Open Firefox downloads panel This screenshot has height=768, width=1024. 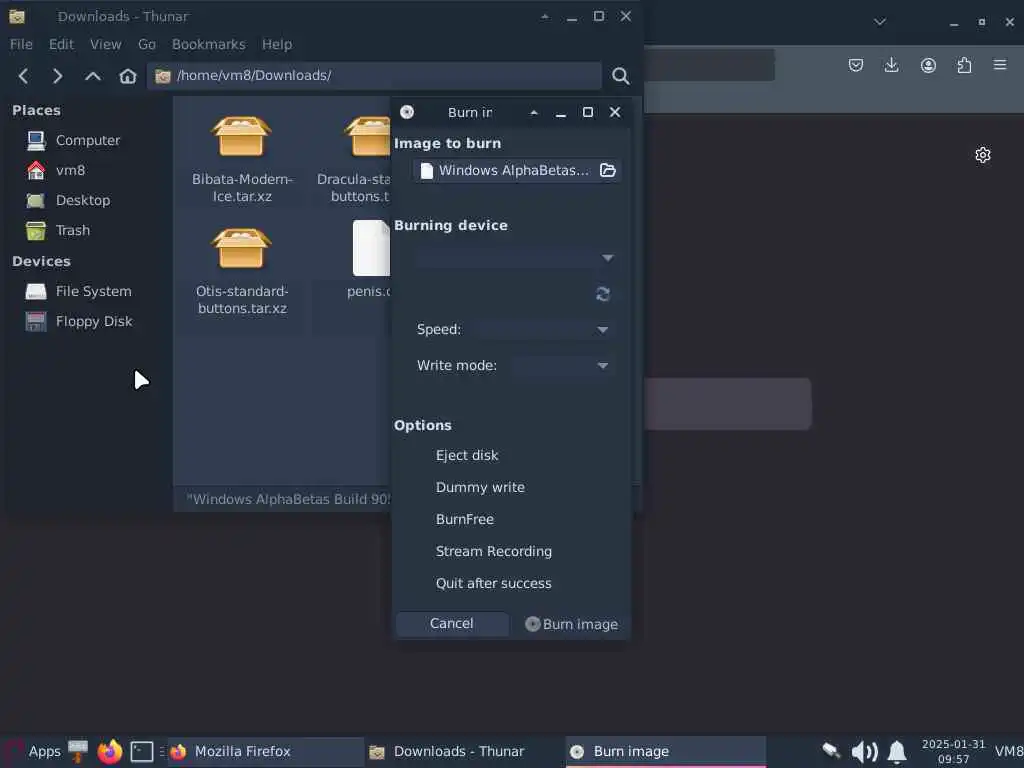pyautogui.click(x=891, y=65)
